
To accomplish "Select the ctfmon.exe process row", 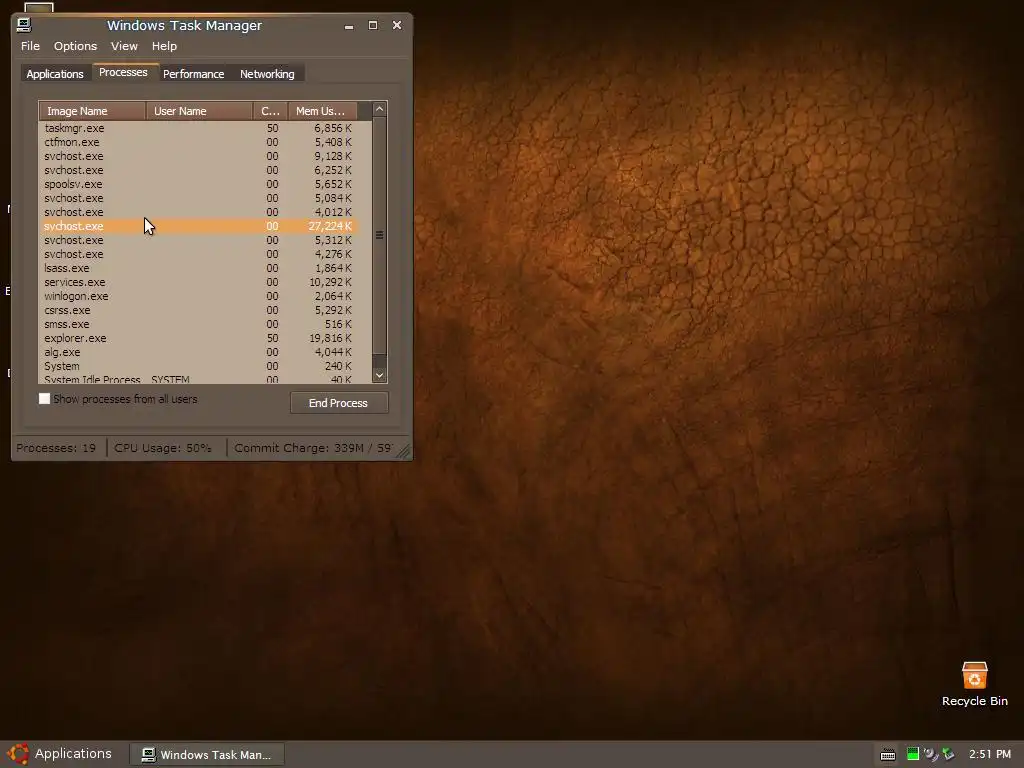I will [198, 142].
